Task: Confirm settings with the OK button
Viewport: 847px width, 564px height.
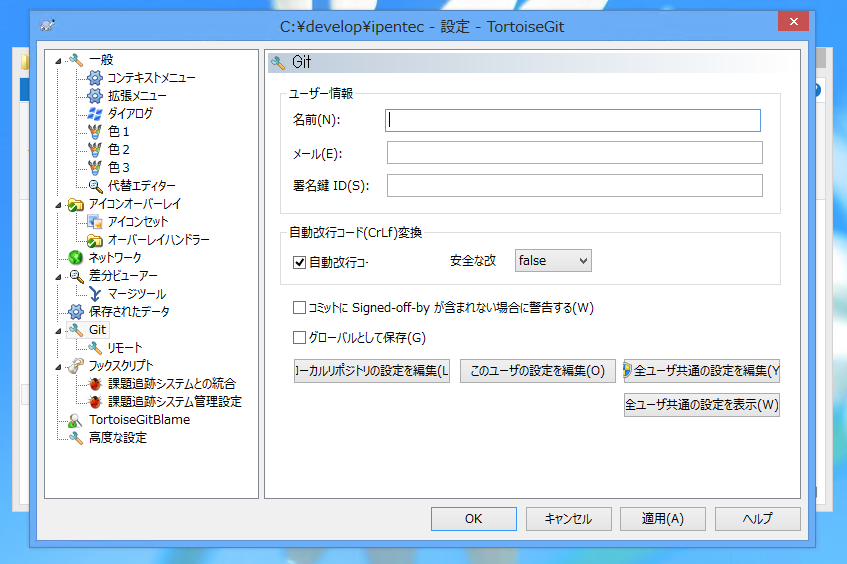Action: [x=474, y=519]
